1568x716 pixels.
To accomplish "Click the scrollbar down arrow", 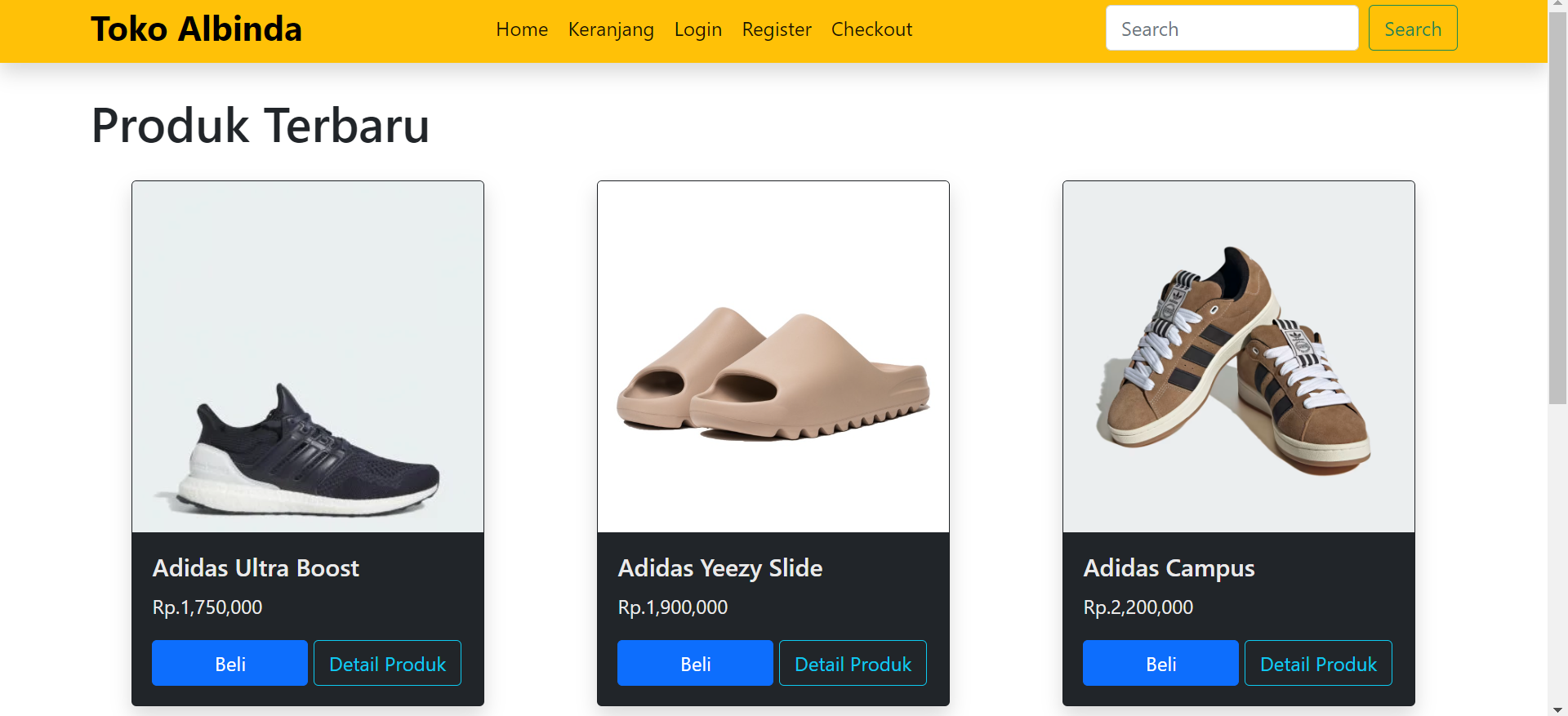I will pos(1557,709).
